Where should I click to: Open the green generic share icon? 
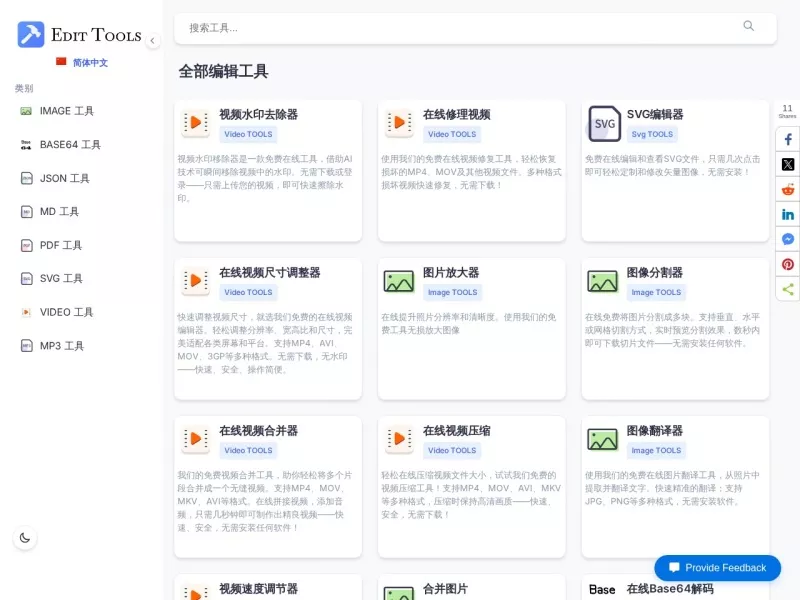pos(788,289)
